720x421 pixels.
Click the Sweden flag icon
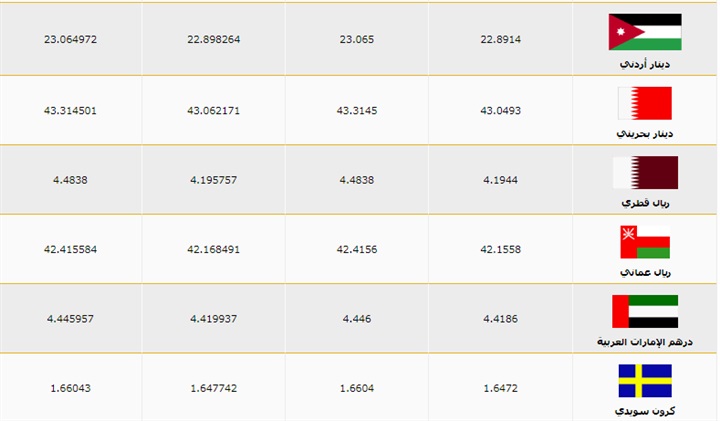[x=645, y=381]
